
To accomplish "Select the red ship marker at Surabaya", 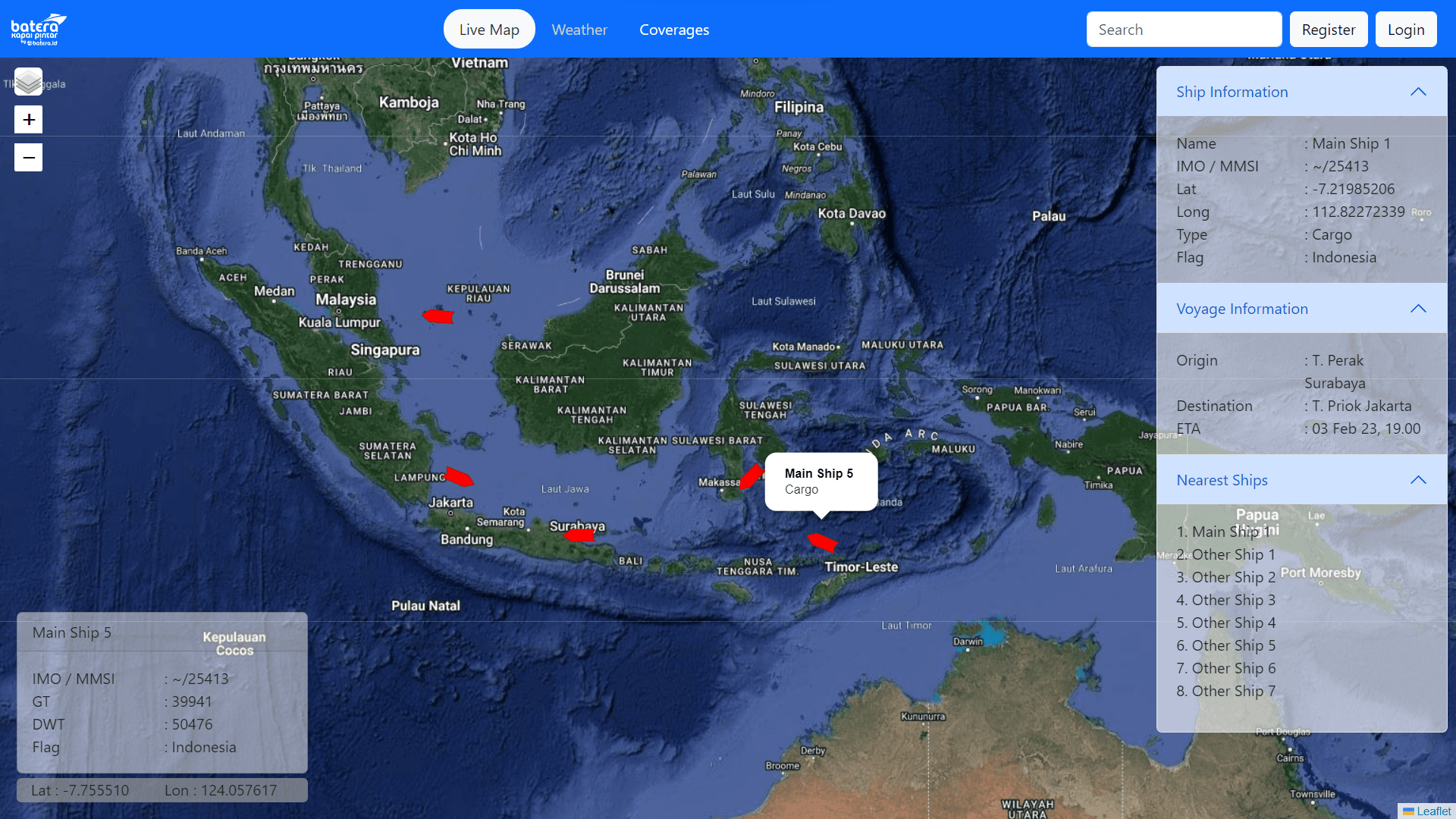I will point(580,535).
